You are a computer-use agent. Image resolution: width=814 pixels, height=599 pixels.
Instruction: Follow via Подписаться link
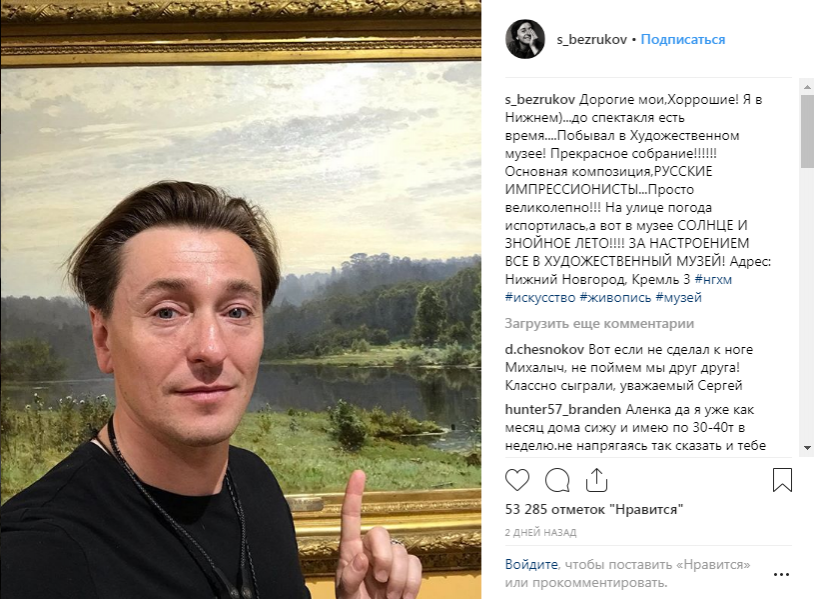pos(683,39)
